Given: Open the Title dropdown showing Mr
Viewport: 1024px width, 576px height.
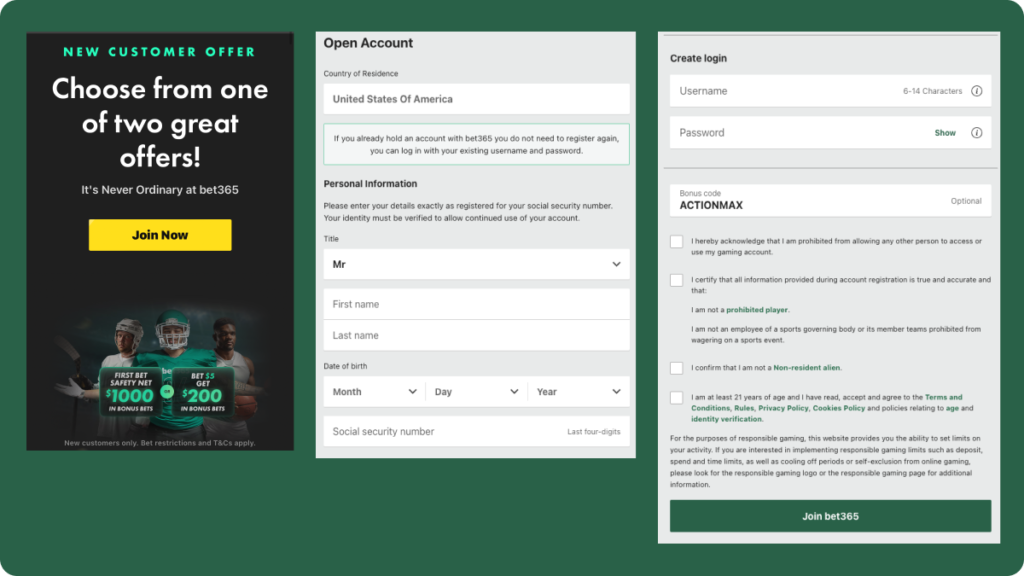Looking at the screenshot, I should click(476, 264).
